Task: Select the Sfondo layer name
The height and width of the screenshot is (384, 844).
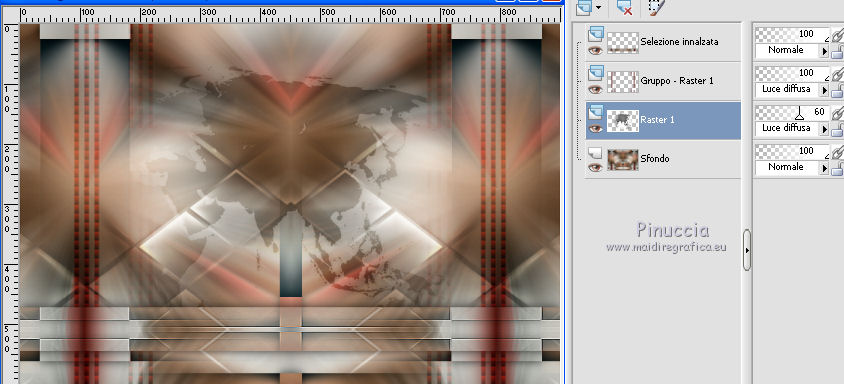Action: point(655,159)
